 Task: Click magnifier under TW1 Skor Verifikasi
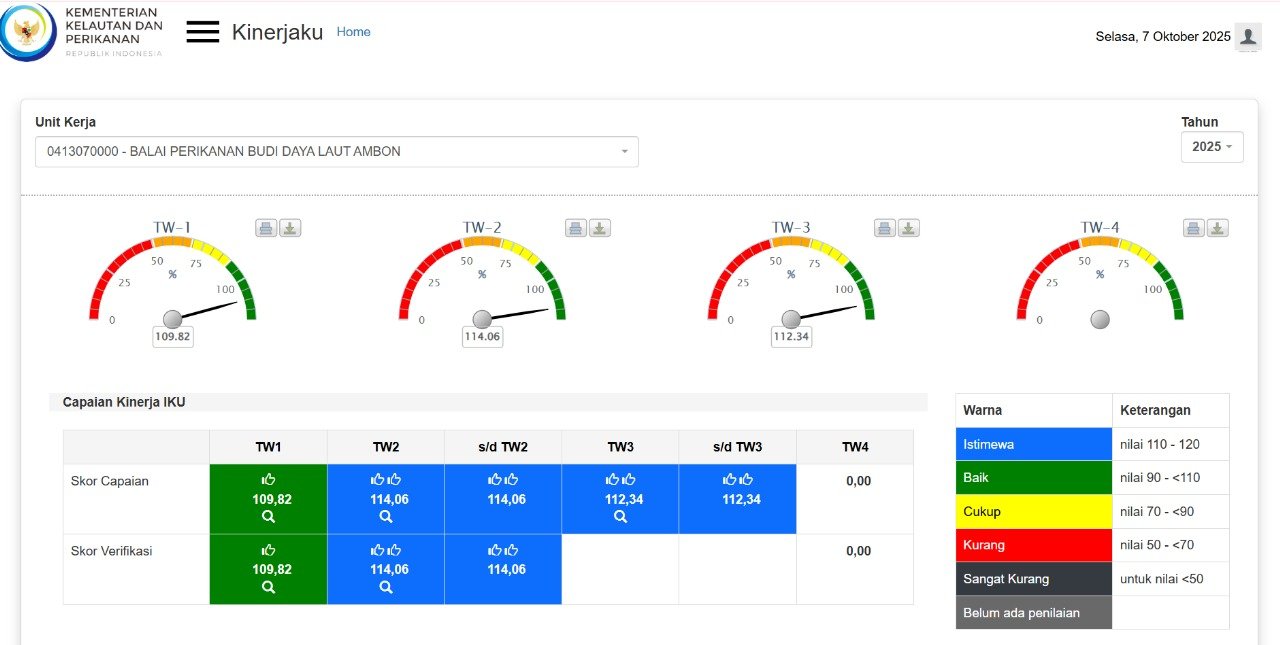(x=268, y=587)
